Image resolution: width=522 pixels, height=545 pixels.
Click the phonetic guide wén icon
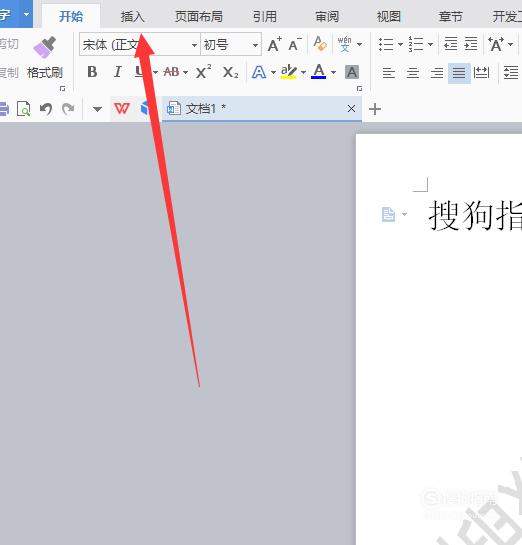(344, 44)
